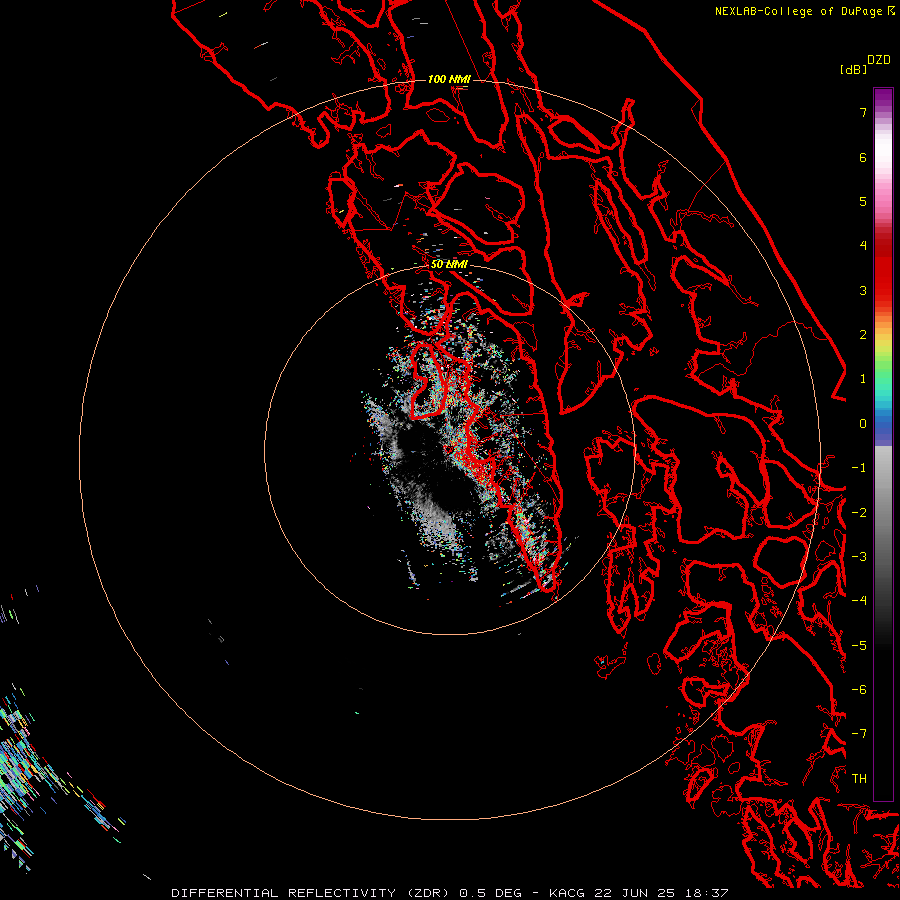Click the TH threshold label on the scale
Image resolution: width=900 pixels, height=900 pixels.
coord(859,779)
